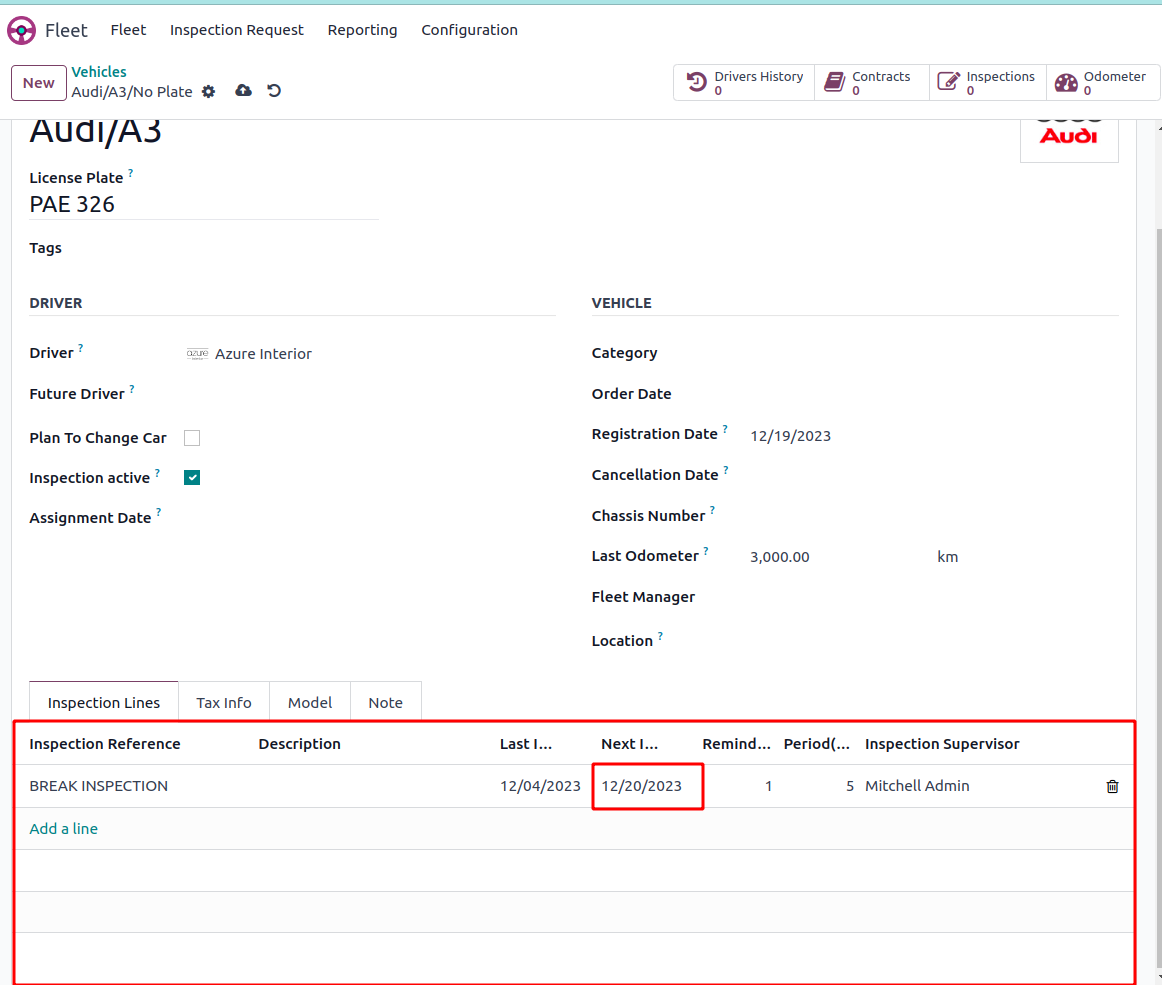Open Inspections smart button
Viewport: 1162px width, 985px height.
tap(988, 82)
